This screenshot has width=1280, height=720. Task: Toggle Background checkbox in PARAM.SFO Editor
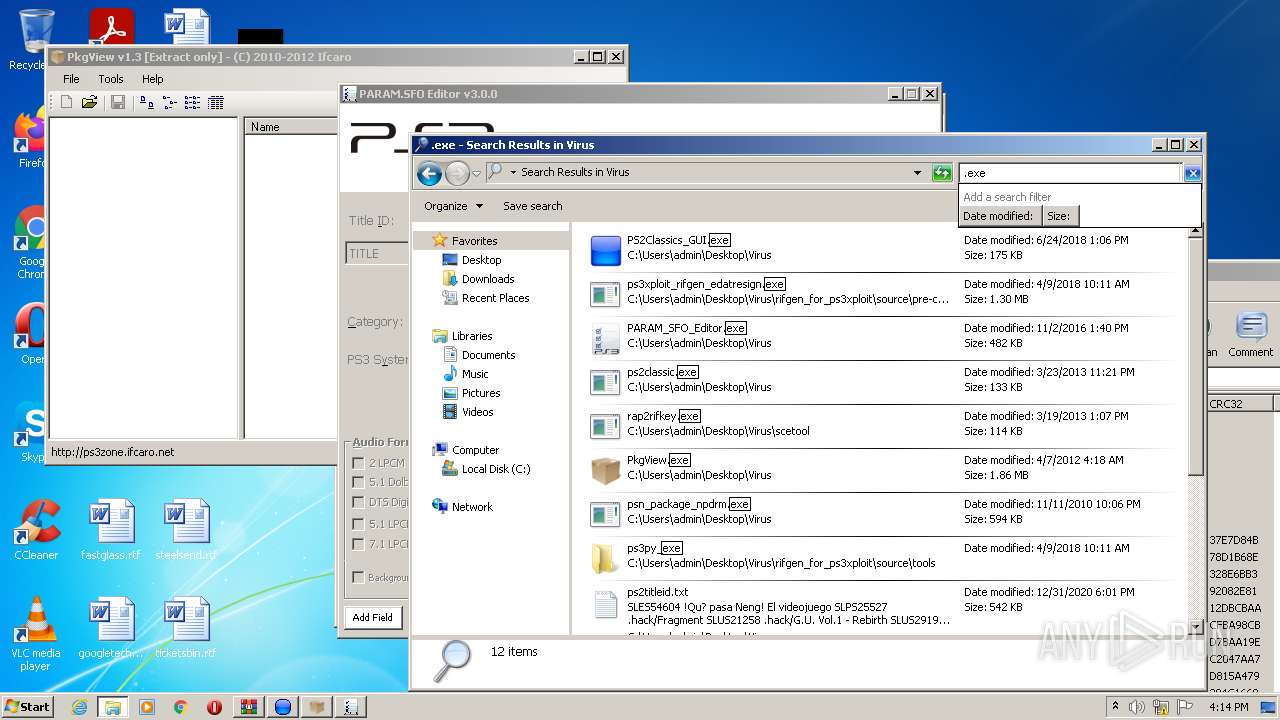tap(358, 577)
